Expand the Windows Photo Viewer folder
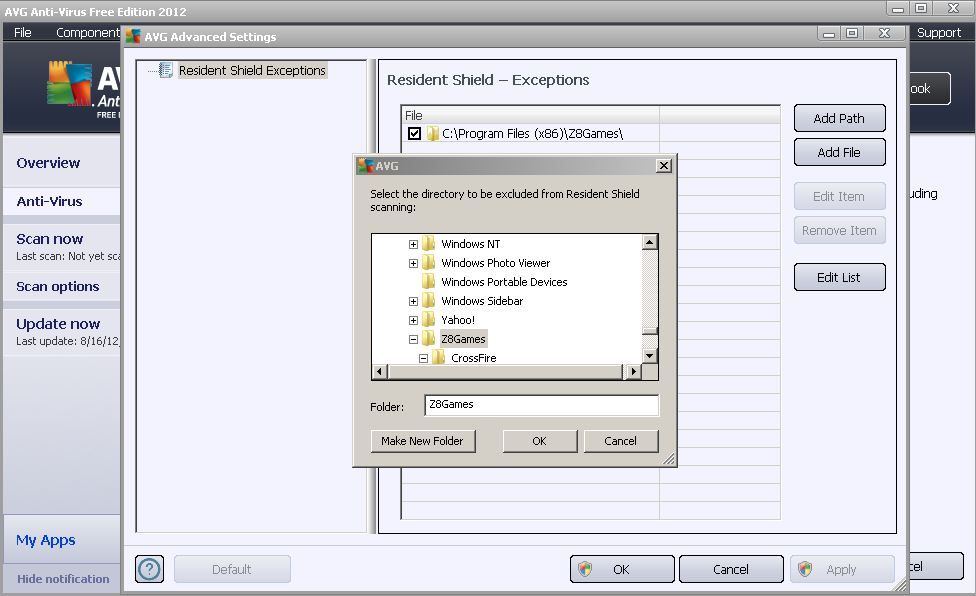This screenshot has width=976, height=596. (x=413, y=263)
